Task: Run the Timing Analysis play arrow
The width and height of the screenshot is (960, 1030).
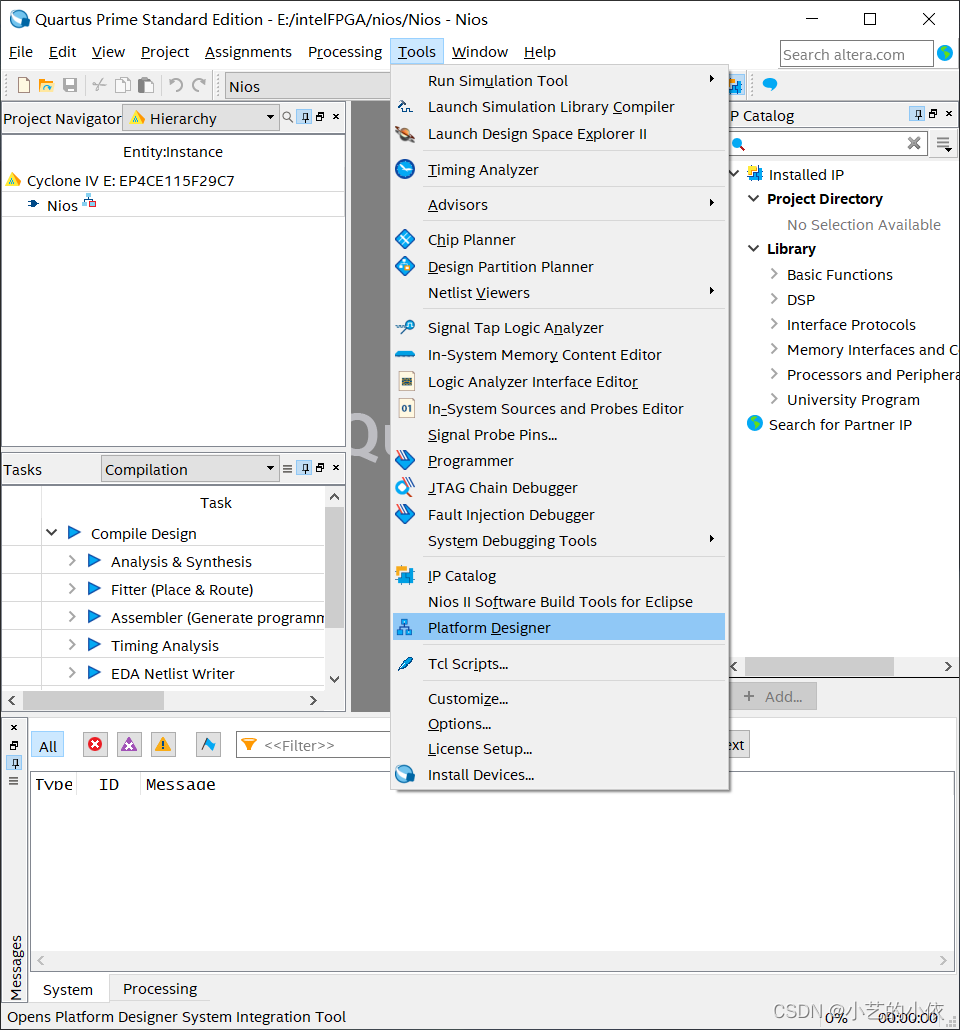Action: pyautogui.click(x=94, y=644)
